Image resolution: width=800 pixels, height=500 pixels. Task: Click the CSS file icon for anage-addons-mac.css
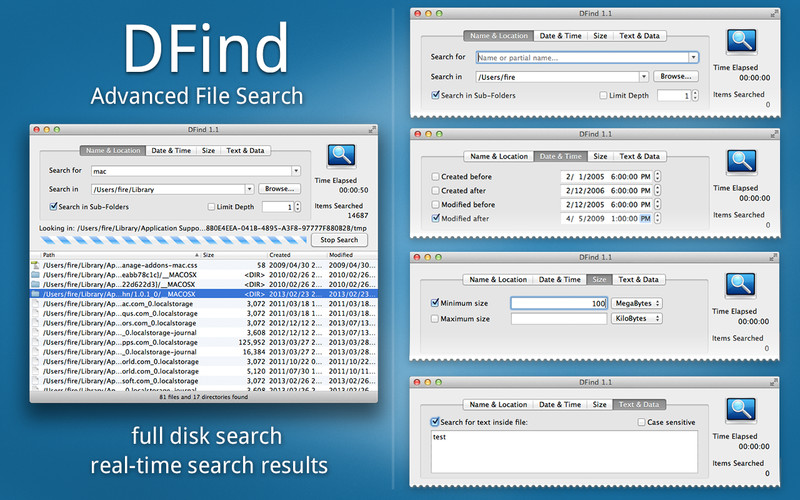(35, 265)
